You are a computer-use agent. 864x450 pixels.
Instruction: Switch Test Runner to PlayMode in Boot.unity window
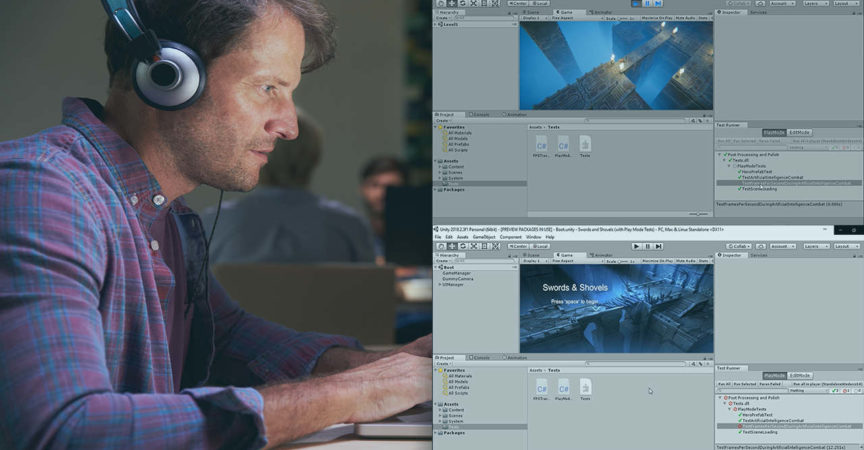click(x=775, y=376)
